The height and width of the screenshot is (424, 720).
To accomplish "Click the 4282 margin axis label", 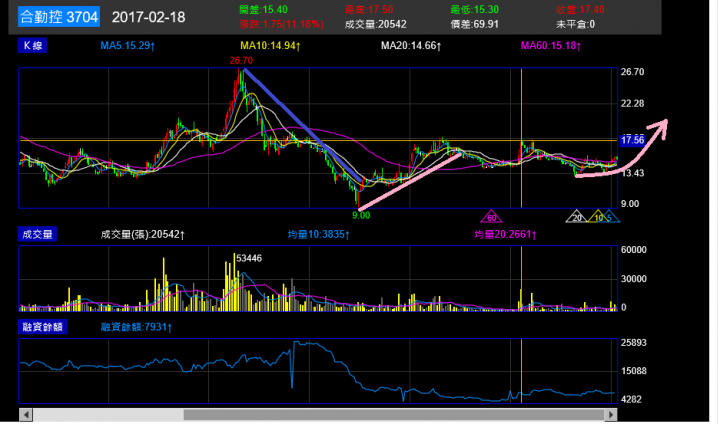I will [x=631, y=399].
